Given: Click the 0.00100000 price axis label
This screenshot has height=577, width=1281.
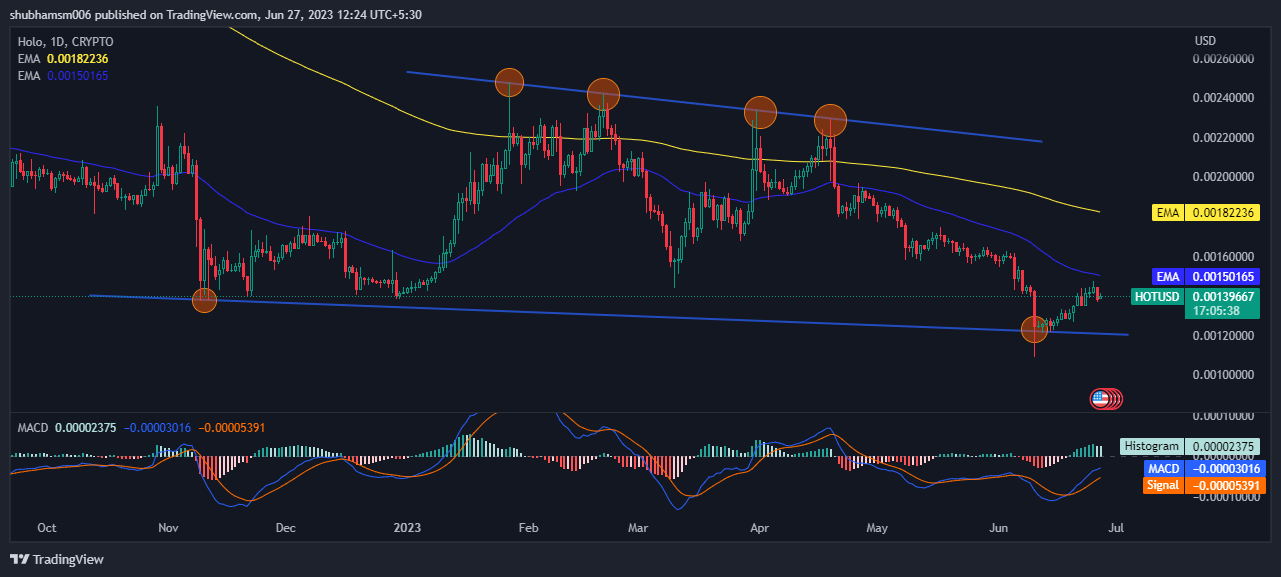Looking at the screenshot, I should (1224, 374).
